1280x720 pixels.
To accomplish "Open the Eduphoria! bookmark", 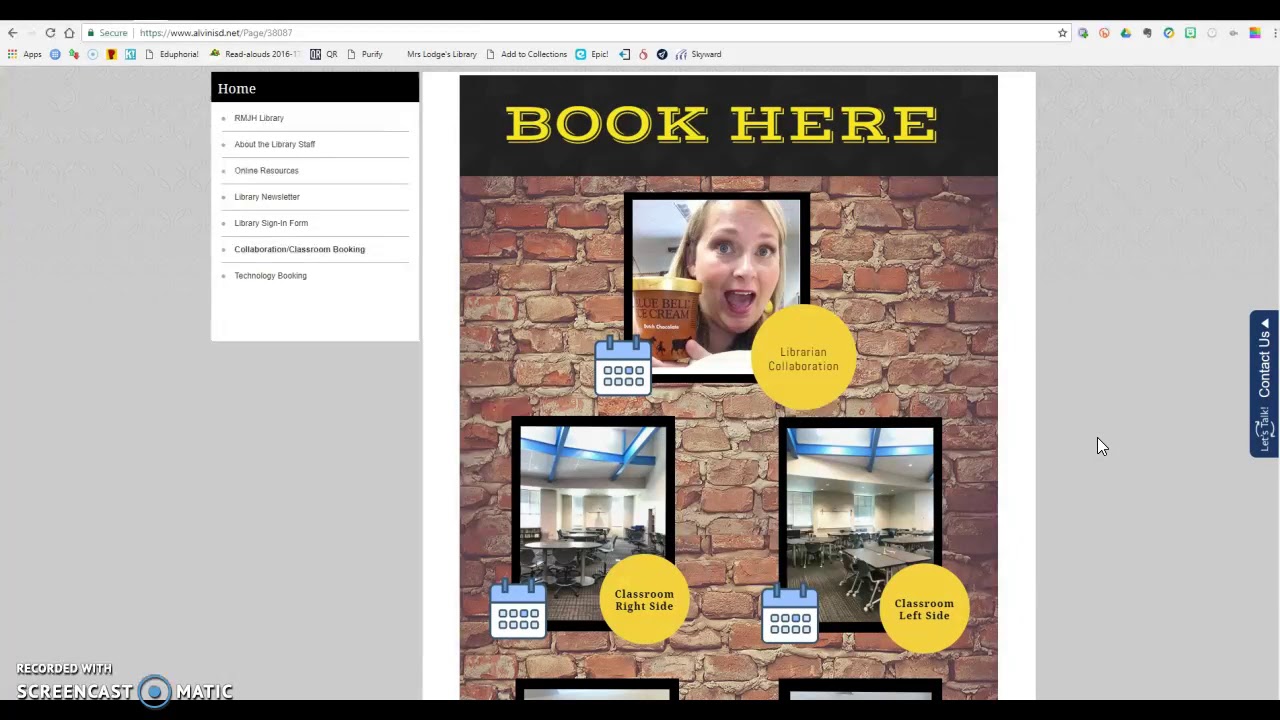I will pyautogui.click(x=172, y=54).
